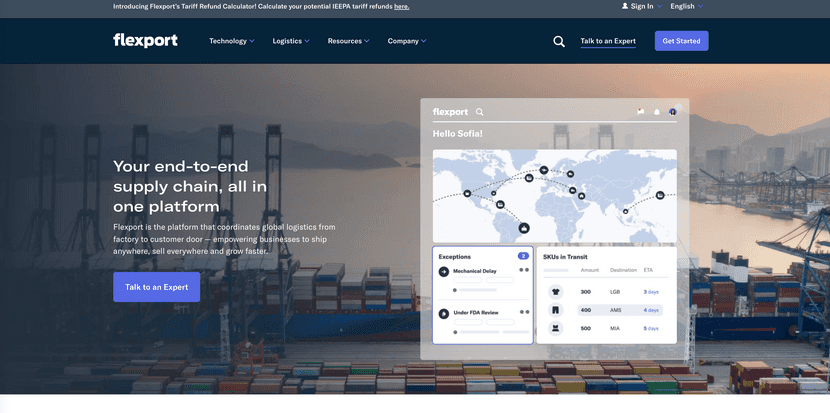Click the 'LGB' destination cell

click(615, 292)
